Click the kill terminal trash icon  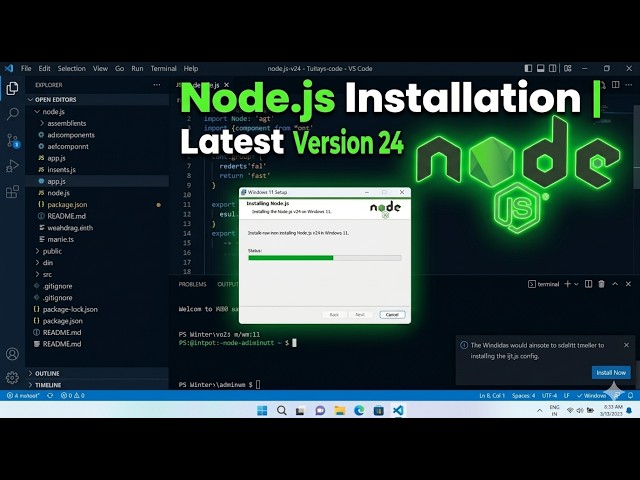click(x=601, y=284)
